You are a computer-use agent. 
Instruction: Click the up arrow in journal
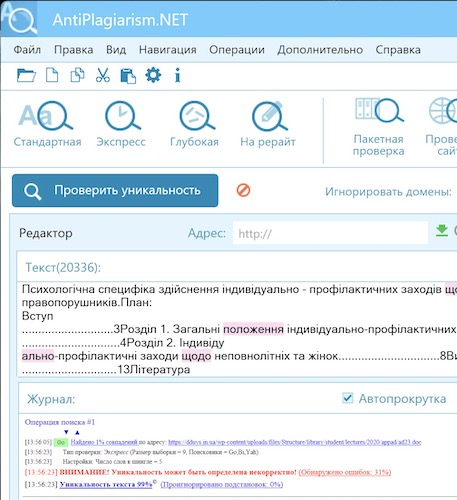pyautogui.click(x=77, y=432)
